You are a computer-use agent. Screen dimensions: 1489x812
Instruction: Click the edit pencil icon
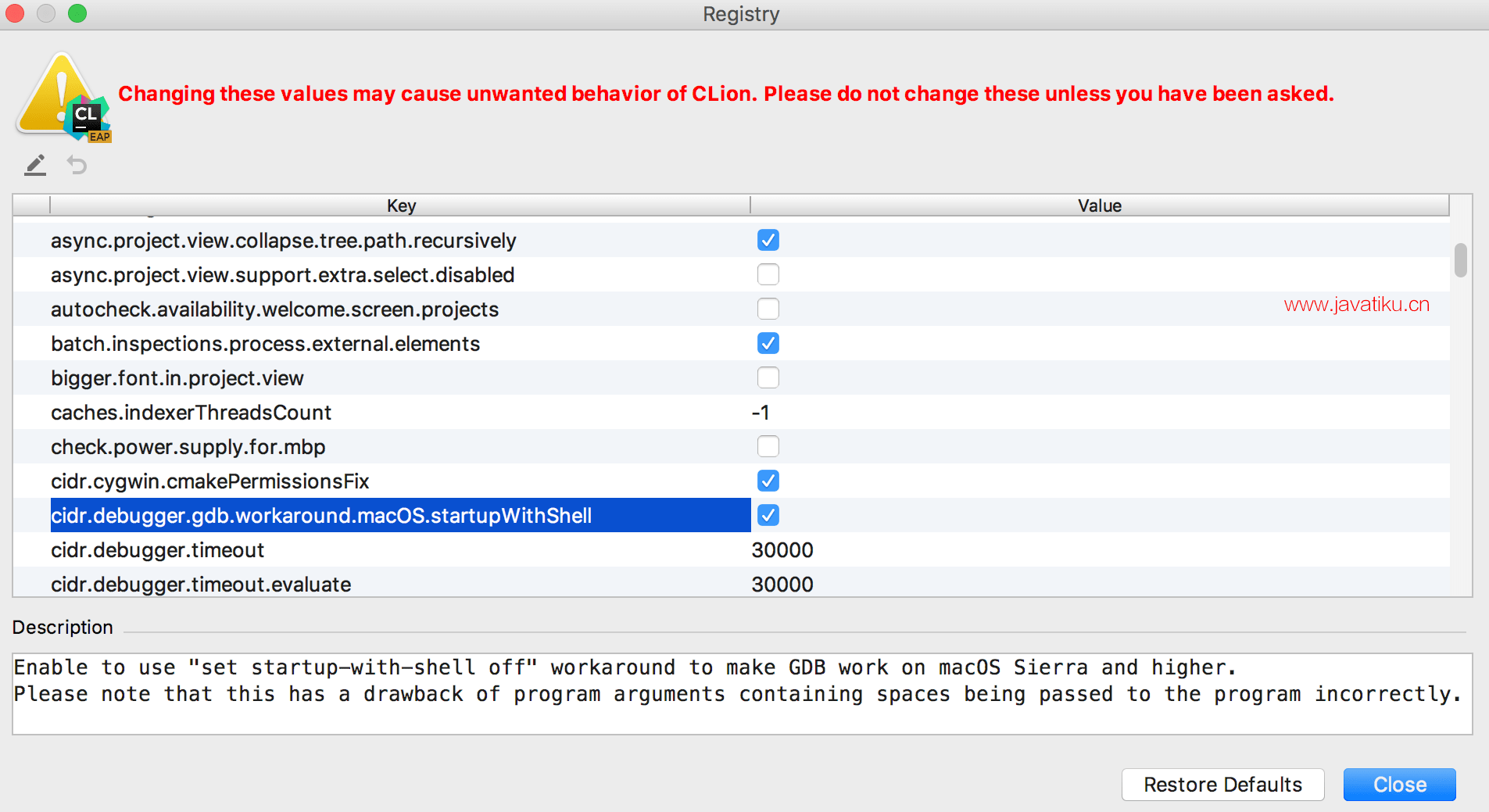pos(35,165)
